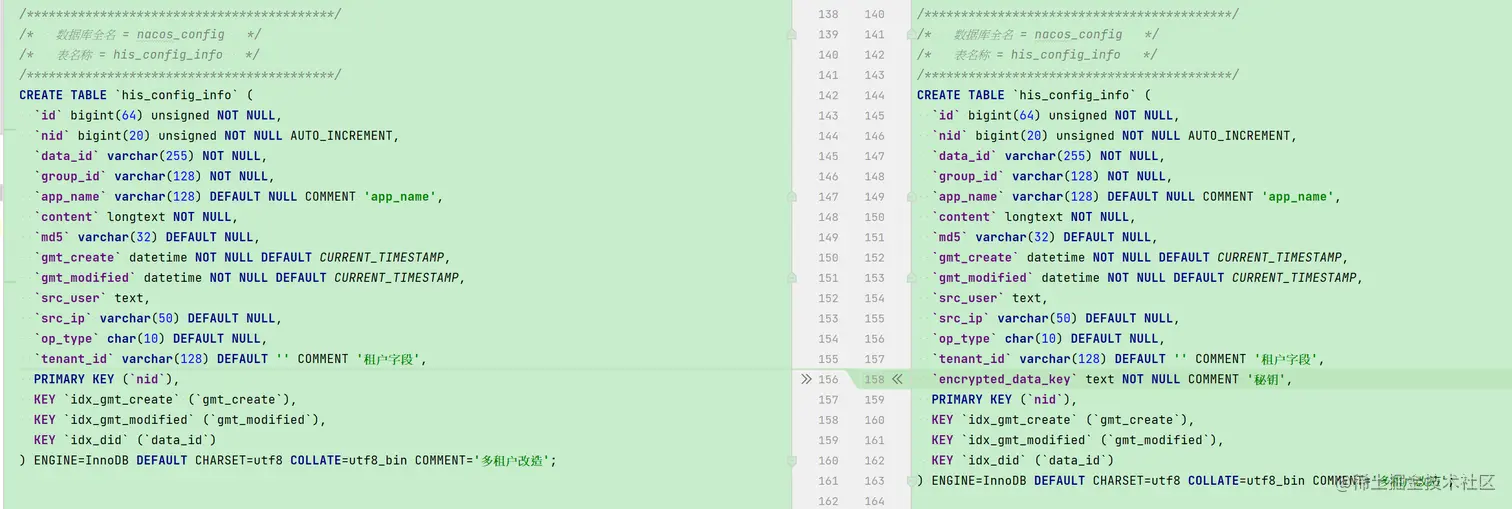Click `src_user` text line in left pane
This screenshot has height=509, width=1512.
[x=91, y=298]
